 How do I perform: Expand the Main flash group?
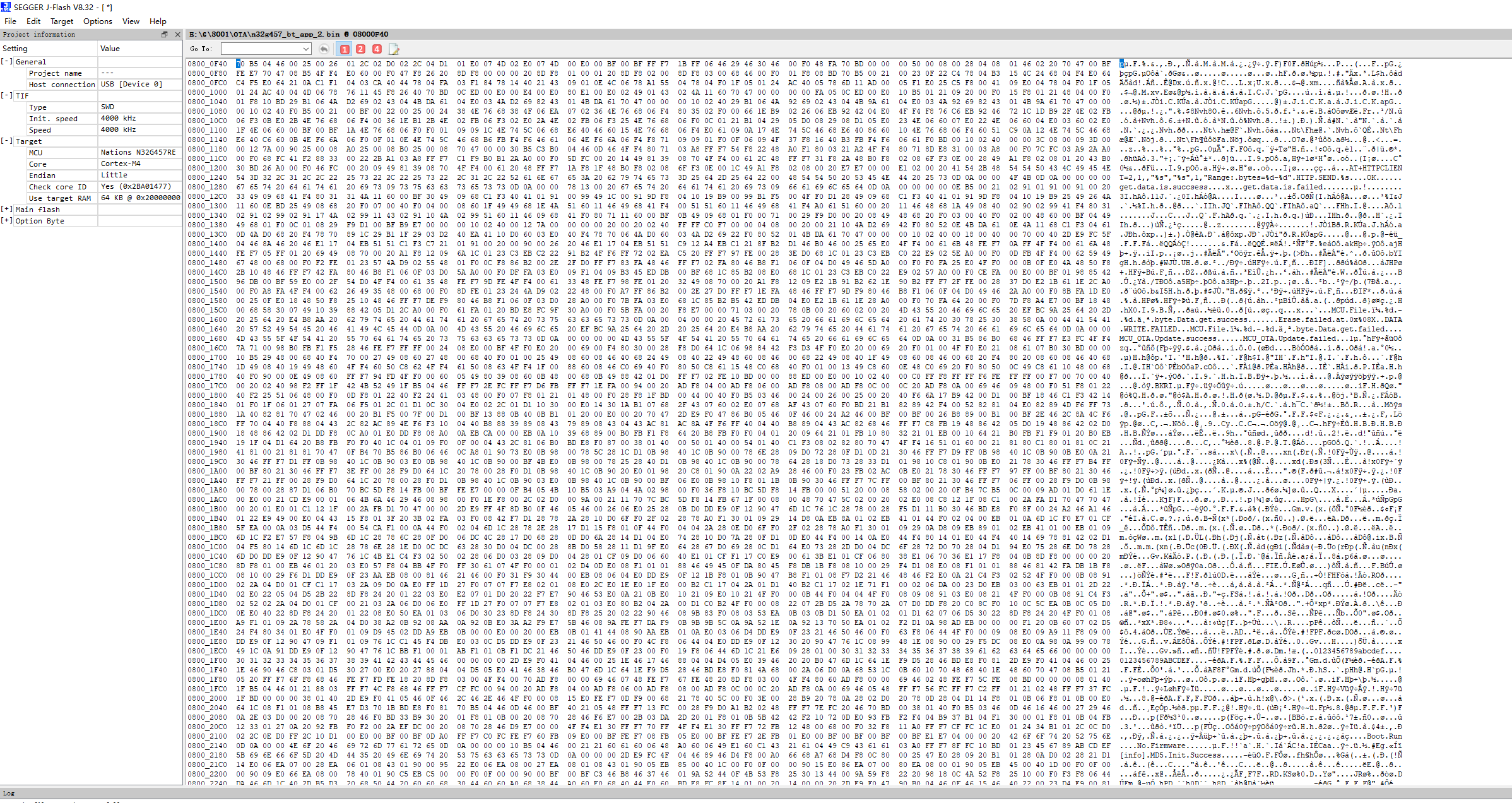[x=6, y=209]
